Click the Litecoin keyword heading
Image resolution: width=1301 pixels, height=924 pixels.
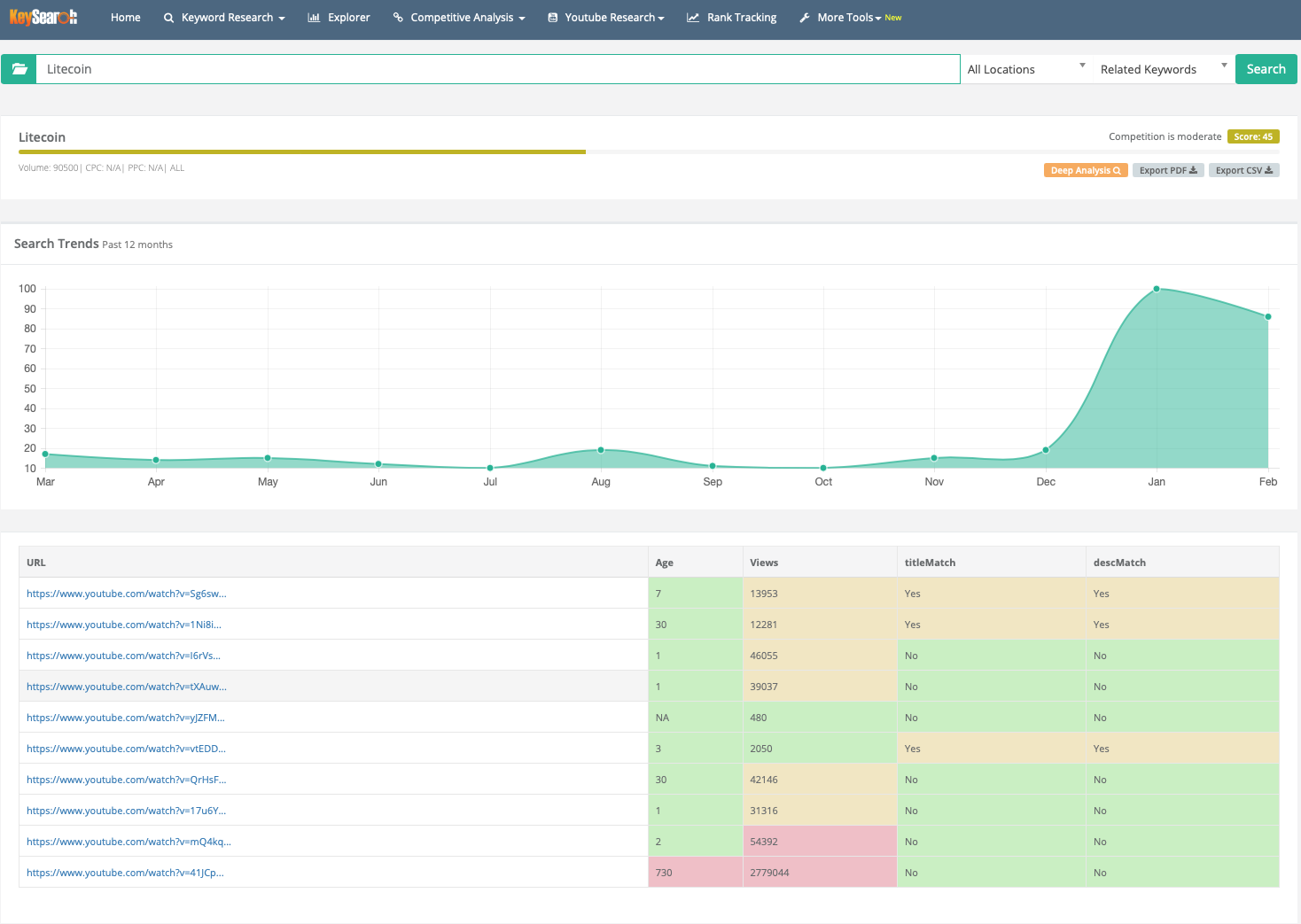42,137
